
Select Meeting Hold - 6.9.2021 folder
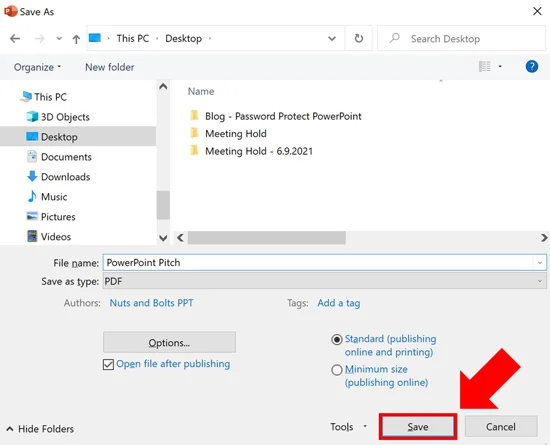coord(259,151)
